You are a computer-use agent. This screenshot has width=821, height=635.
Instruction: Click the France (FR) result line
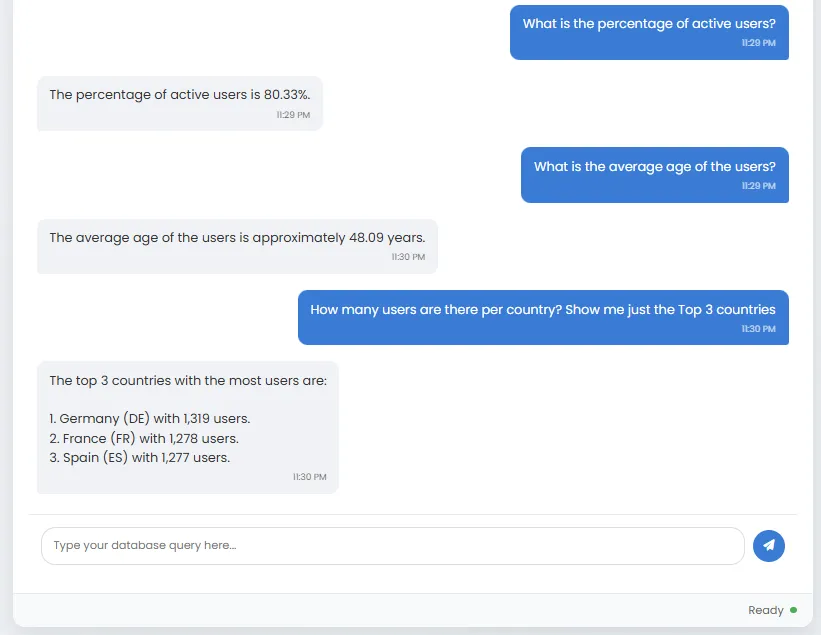(144, 438)
